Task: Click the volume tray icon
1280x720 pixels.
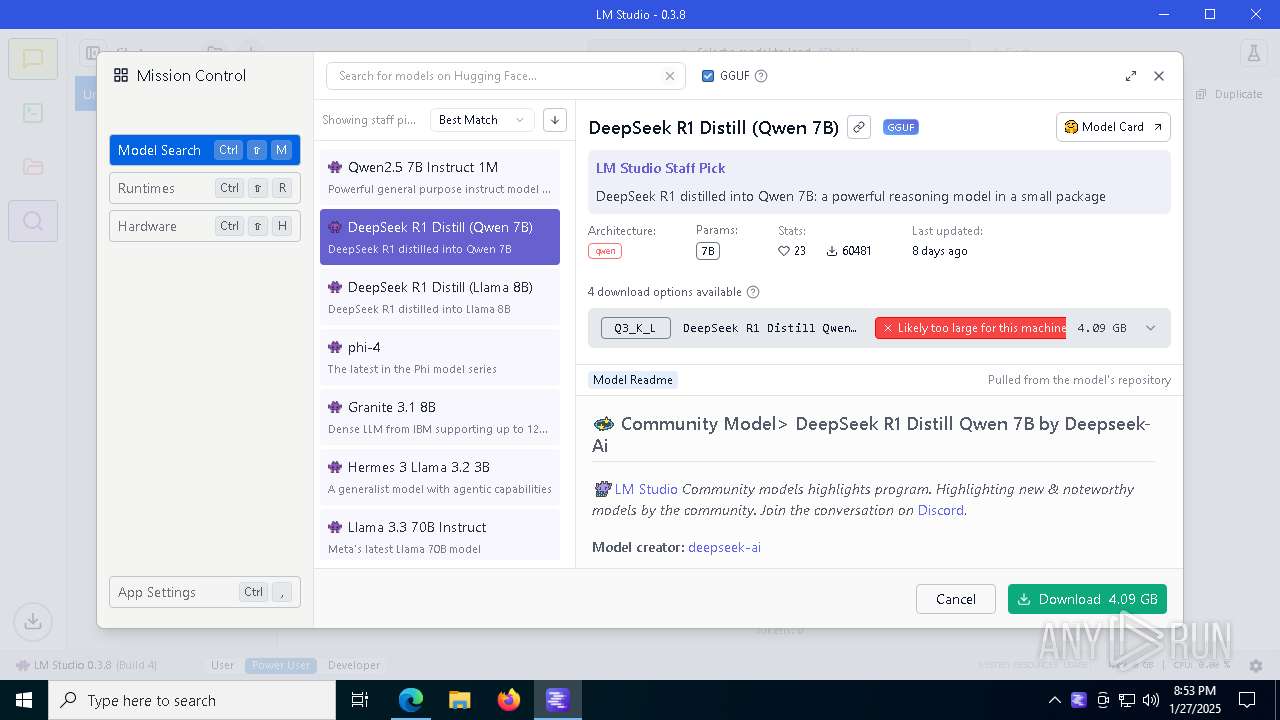Action: tap(1151, 700)
